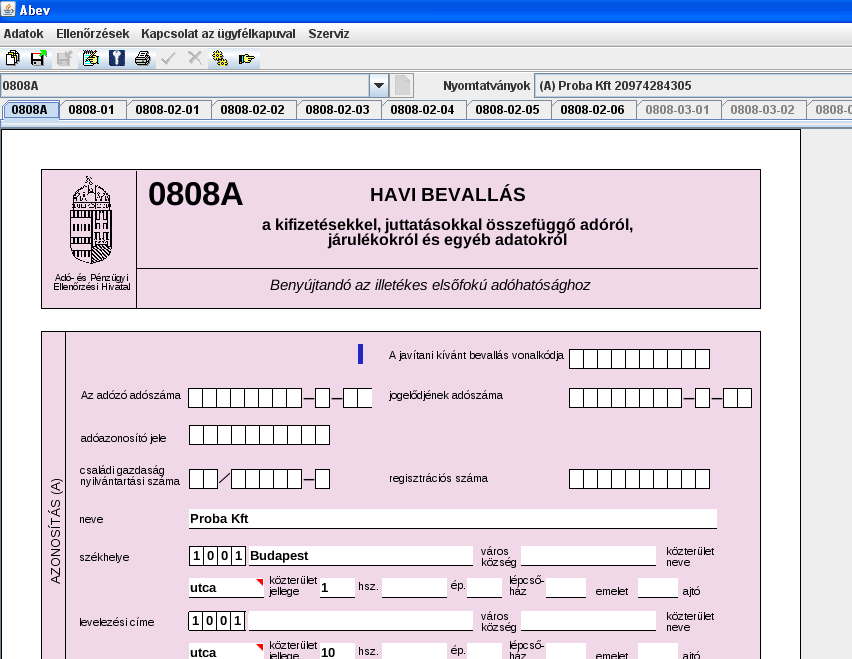The height and width of the screenshot is (659, 852).
Task: Click the jogelődjének adószáma number boxes
Action: 660,398
